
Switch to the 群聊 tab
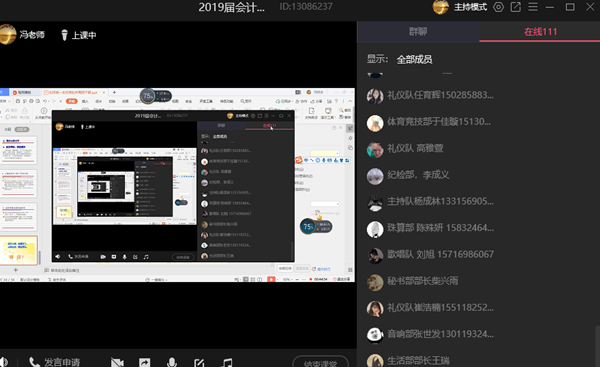418,31
